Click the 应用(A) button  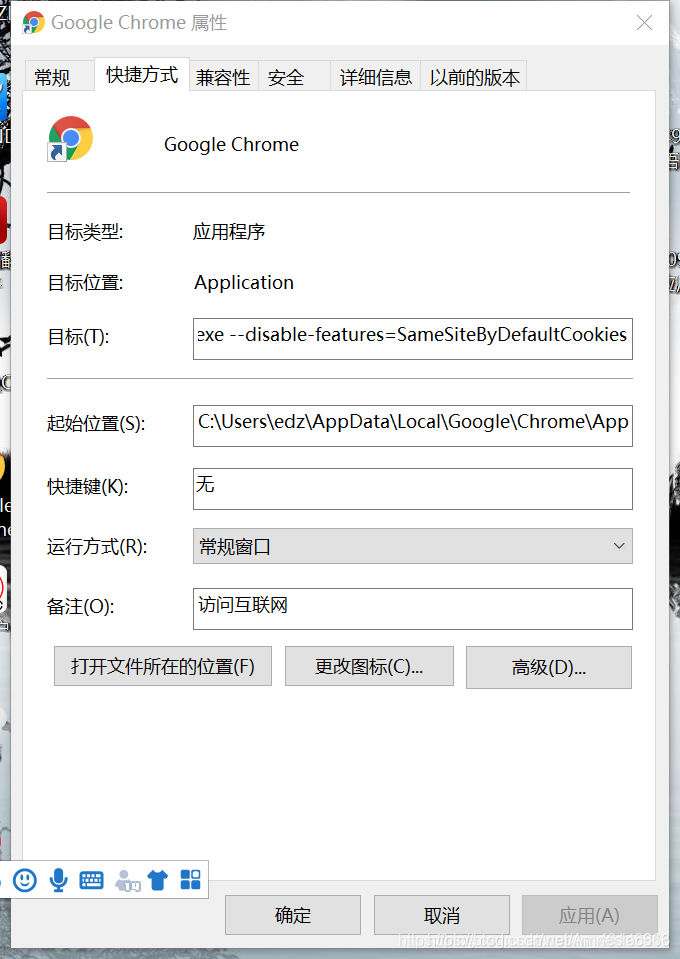point(589,915)
